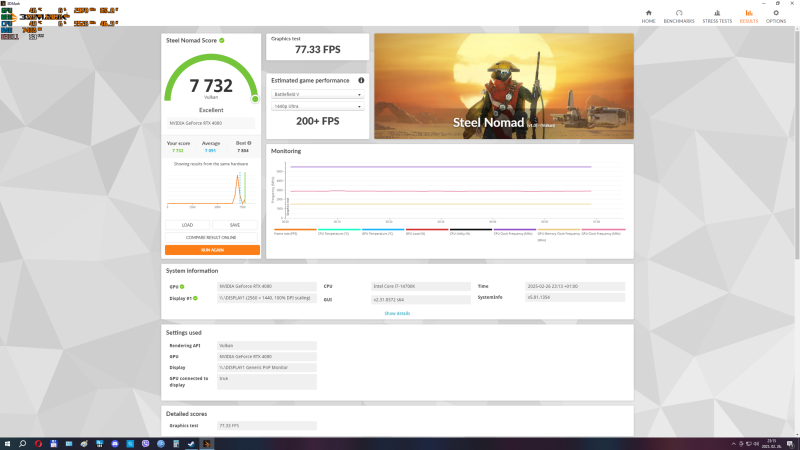Open Windows taskbar search
Screen dimensions: 800x450
tap(22, 443)
